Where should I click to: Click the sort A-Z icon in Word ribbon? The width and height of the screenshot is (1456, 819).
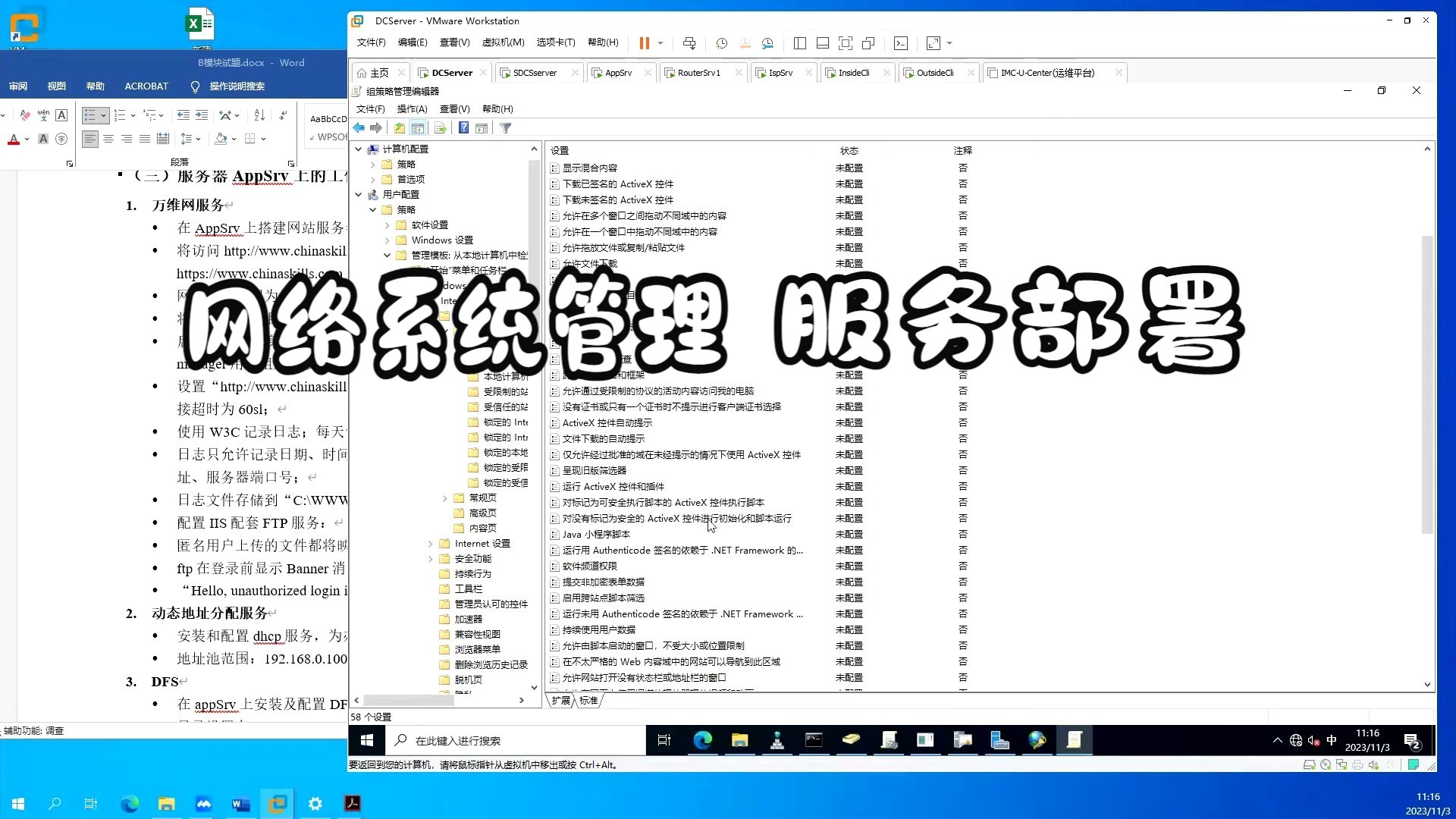tap(259, 115)
